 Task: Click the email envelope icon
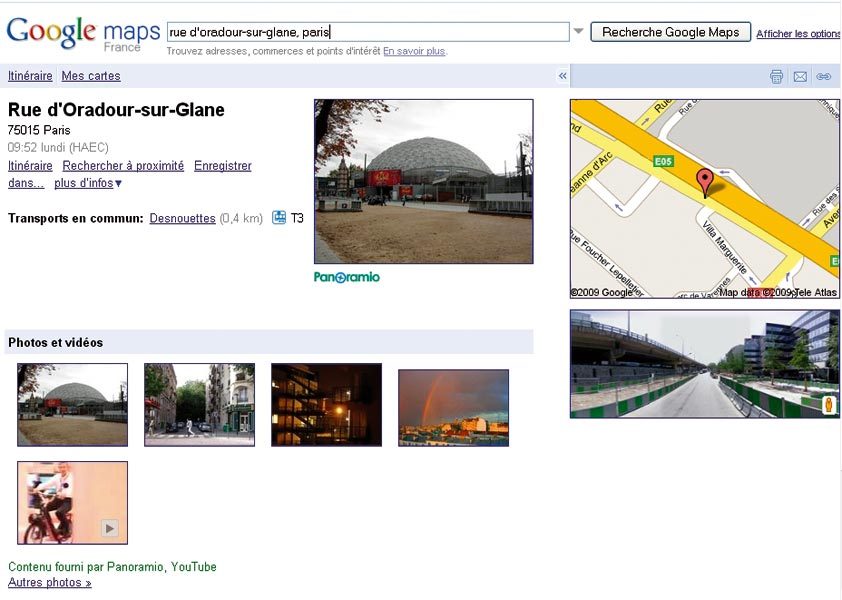point(800,76)
